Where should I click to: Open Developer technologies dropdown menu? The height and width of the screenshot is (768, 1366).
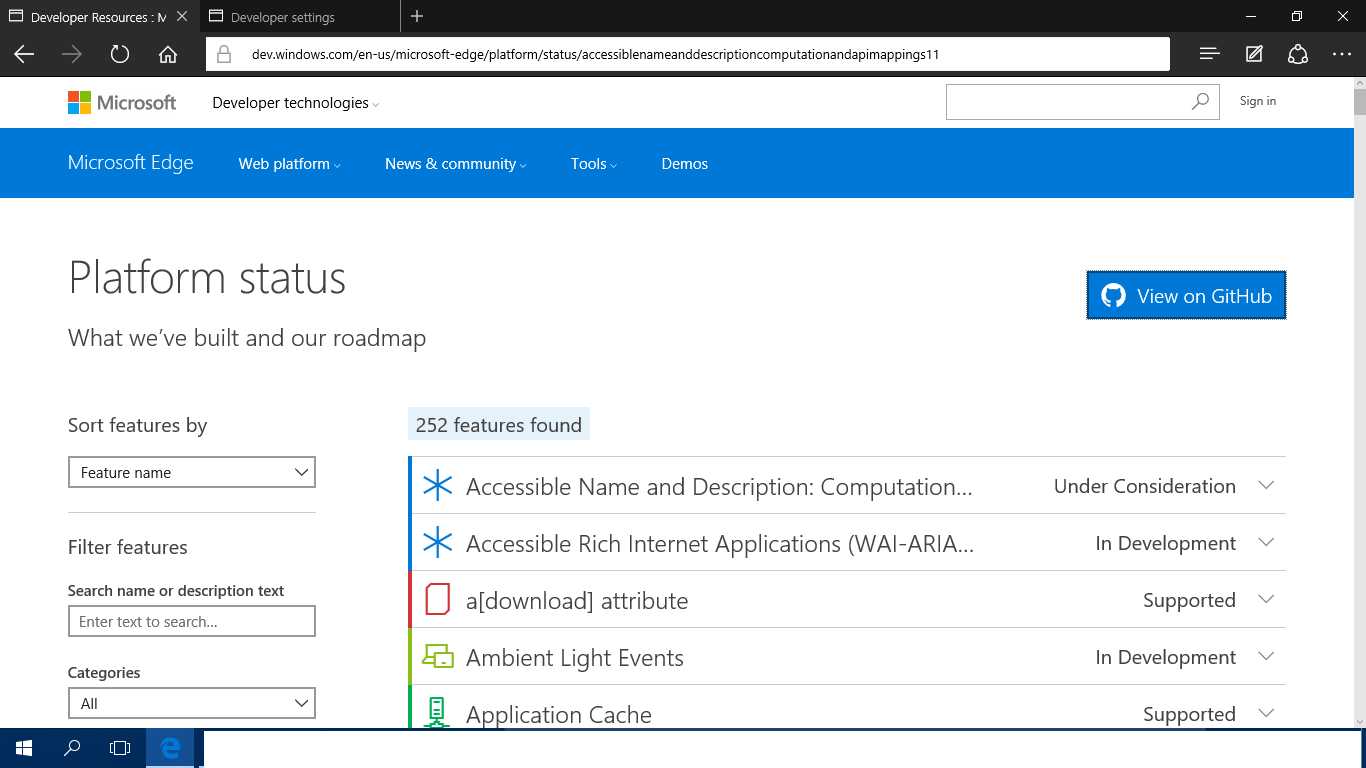click(x=296, y=103)
